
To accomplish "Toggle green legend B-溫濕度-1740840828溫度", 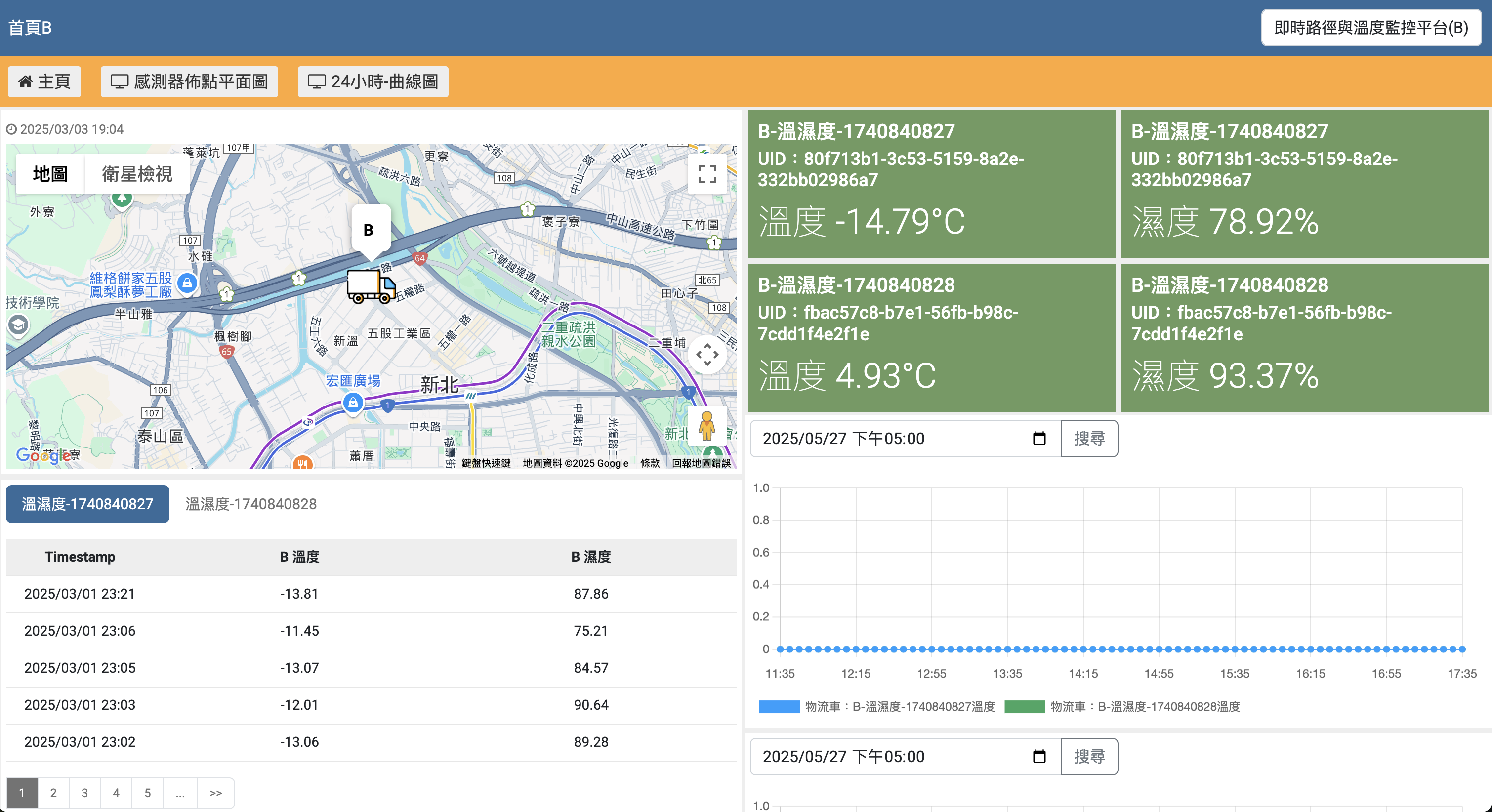I will 1122,707.
